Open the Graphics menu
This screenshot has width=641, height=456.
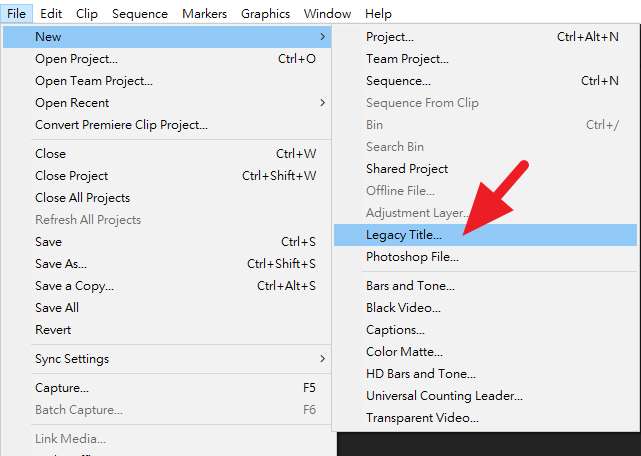(265, 14)
